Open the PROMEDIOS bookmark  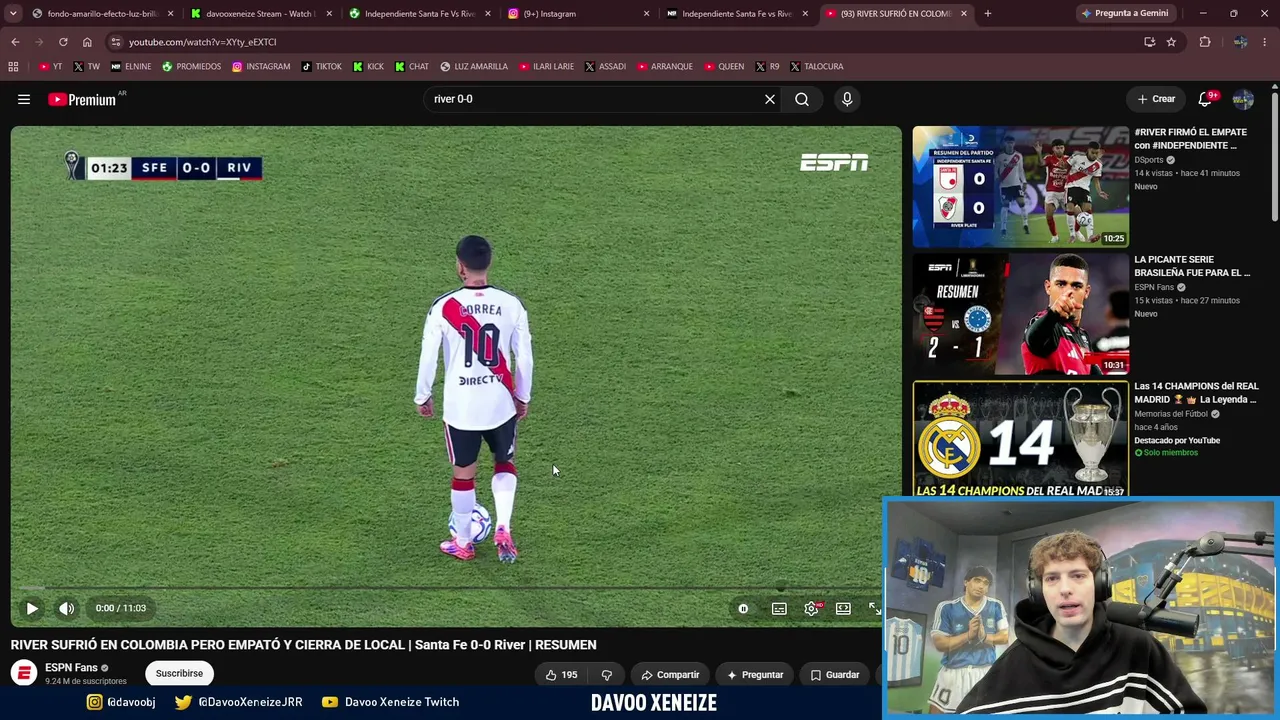coord(192,67)
